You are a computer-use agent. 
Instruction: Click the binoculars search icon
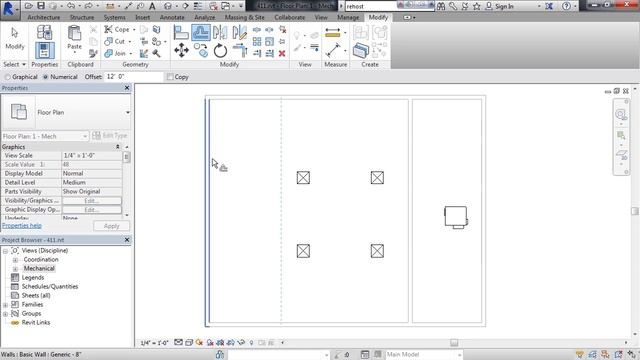[x=441, y=6]
